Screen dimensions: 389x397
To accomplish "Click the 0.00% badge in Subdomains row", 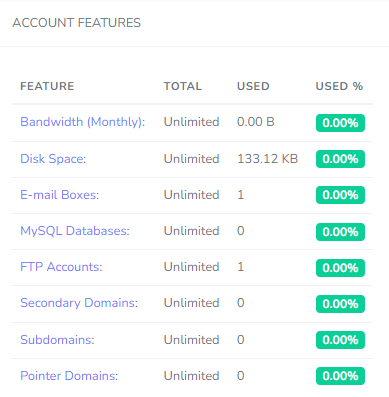I will [340, 340].
